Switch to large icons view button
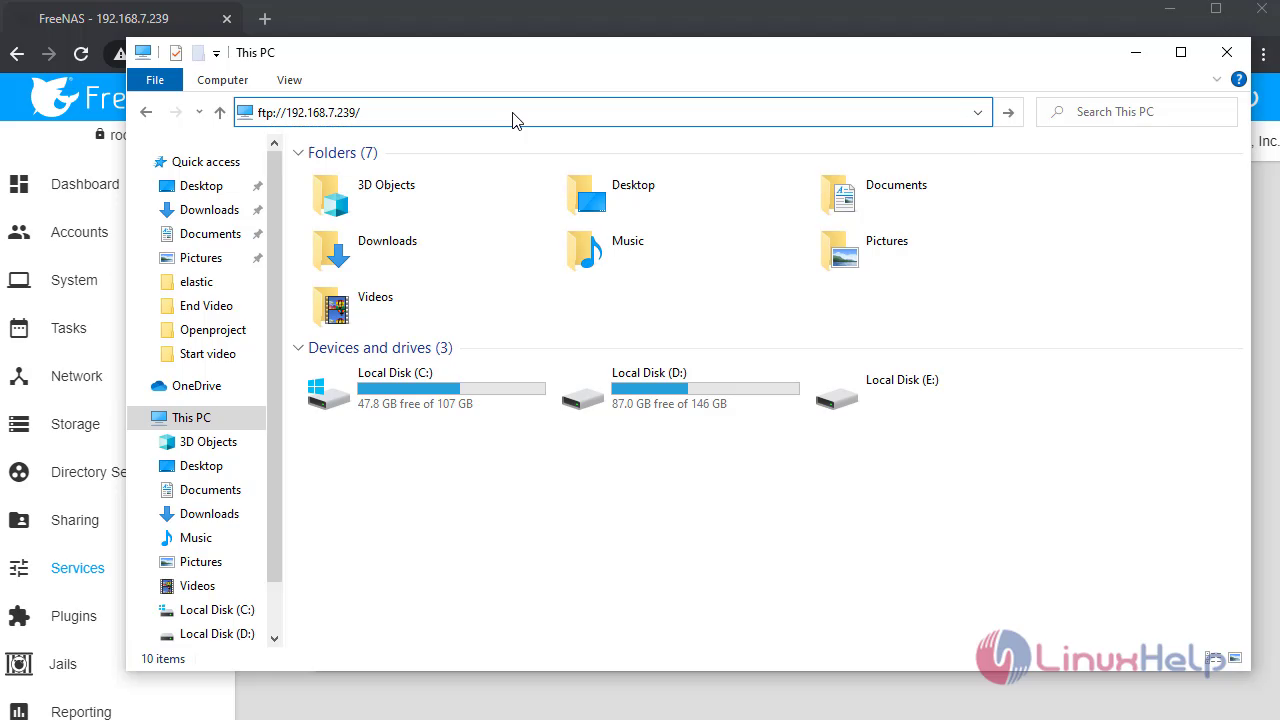The image size is (1280, 720). tap(1235, 658)
